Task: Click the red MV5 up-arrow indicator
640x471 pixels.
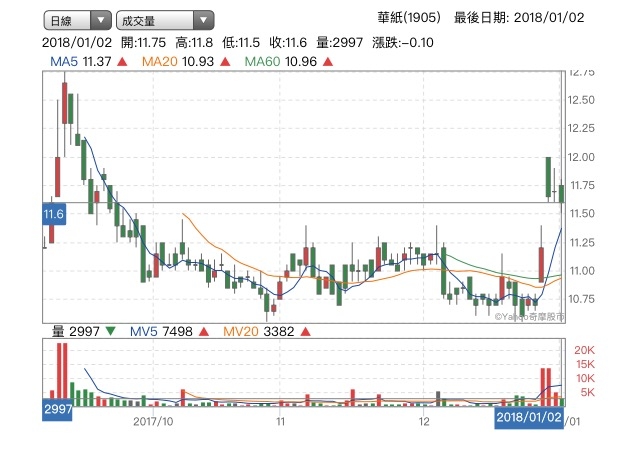Action: (x=204, y=331)
